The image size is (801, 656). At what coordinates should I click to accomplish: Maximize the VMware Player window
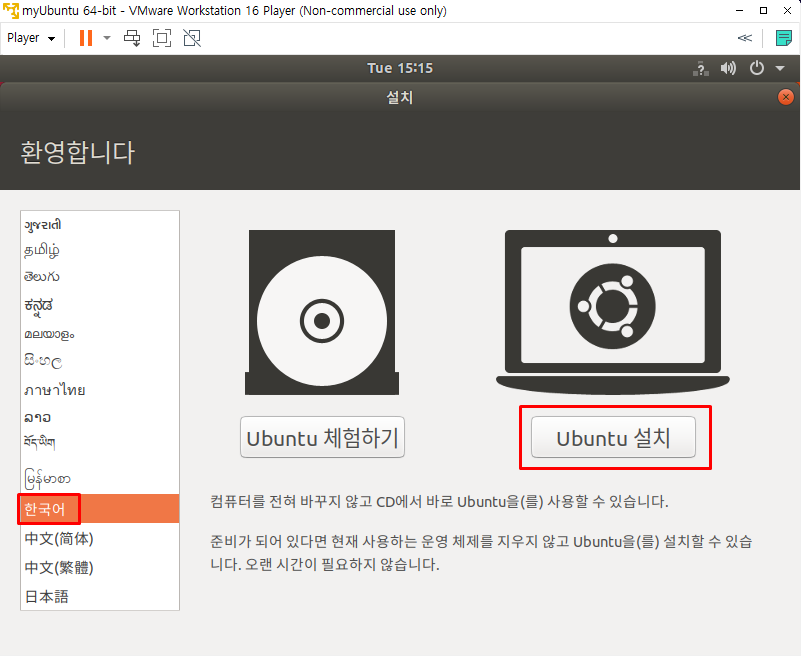[763, 11]
